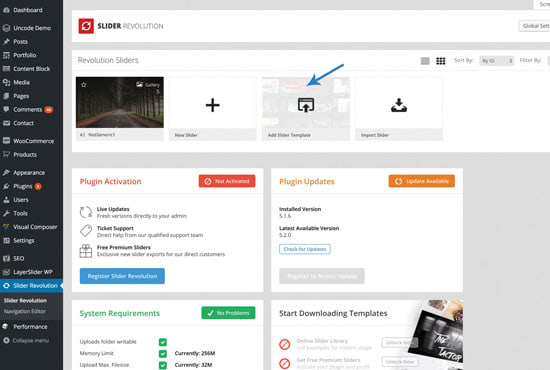Open Uncode Demo menu item
This screenshot has height=370, width=550.
coord(32,28)
